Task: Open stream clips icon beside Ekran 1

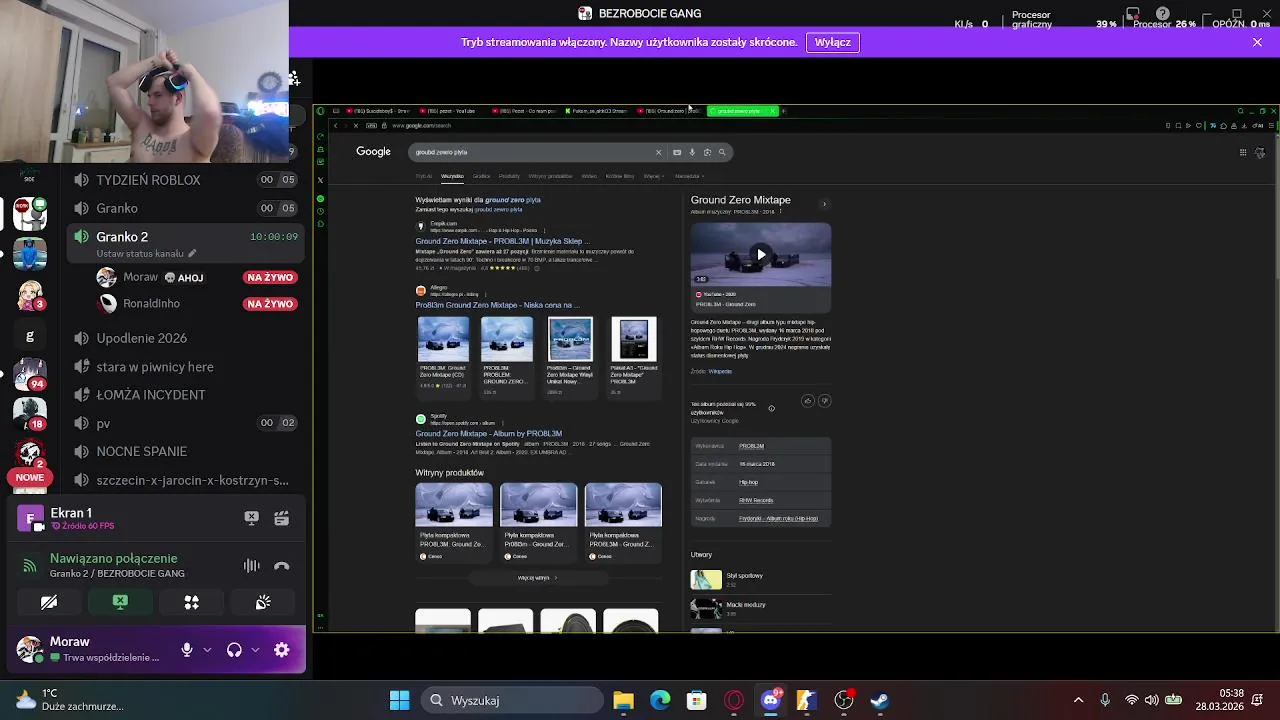Action: point(281,517)
